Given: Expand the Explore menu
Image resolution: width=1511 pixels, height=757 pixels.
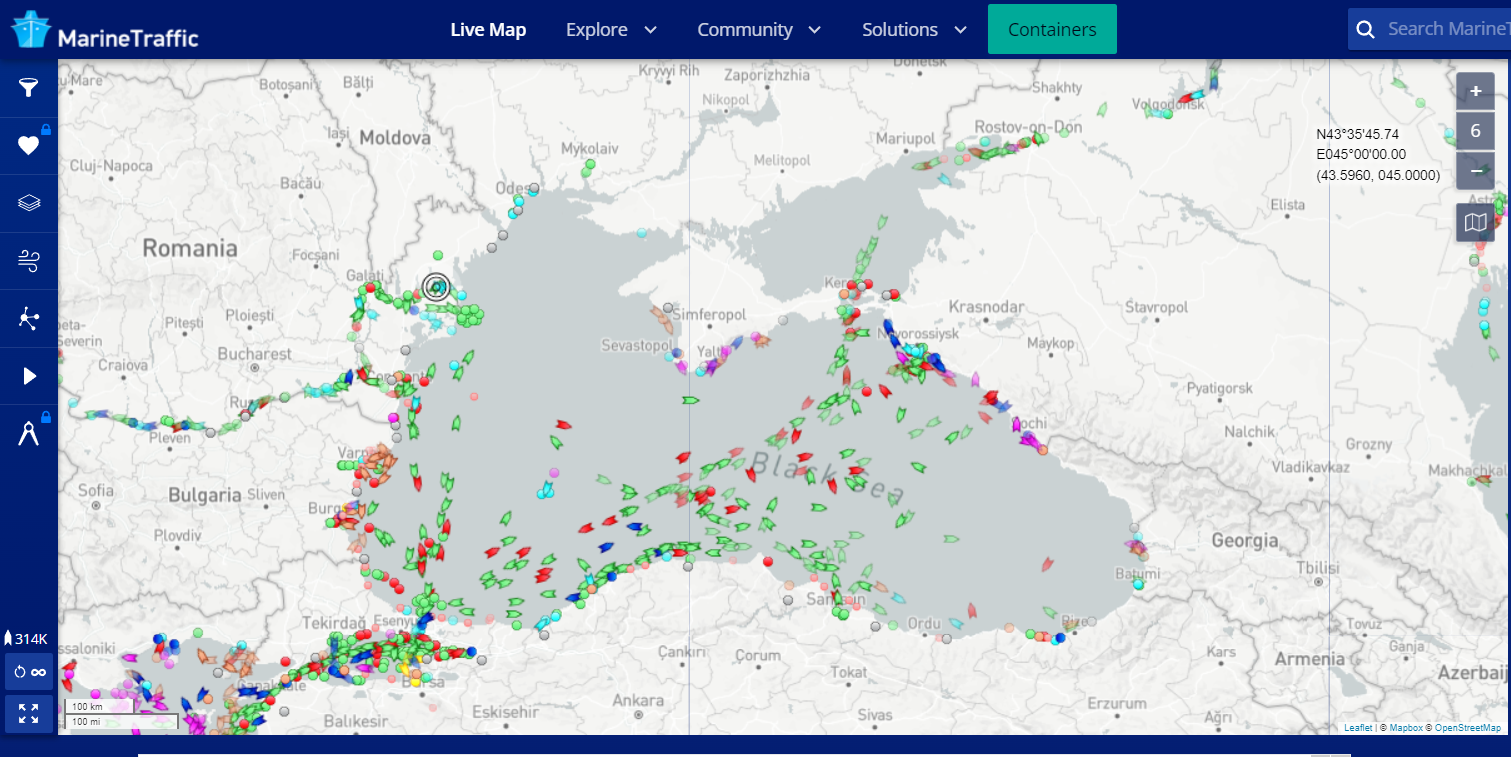Looking at the screenshot, I should [x=611, y=29].
